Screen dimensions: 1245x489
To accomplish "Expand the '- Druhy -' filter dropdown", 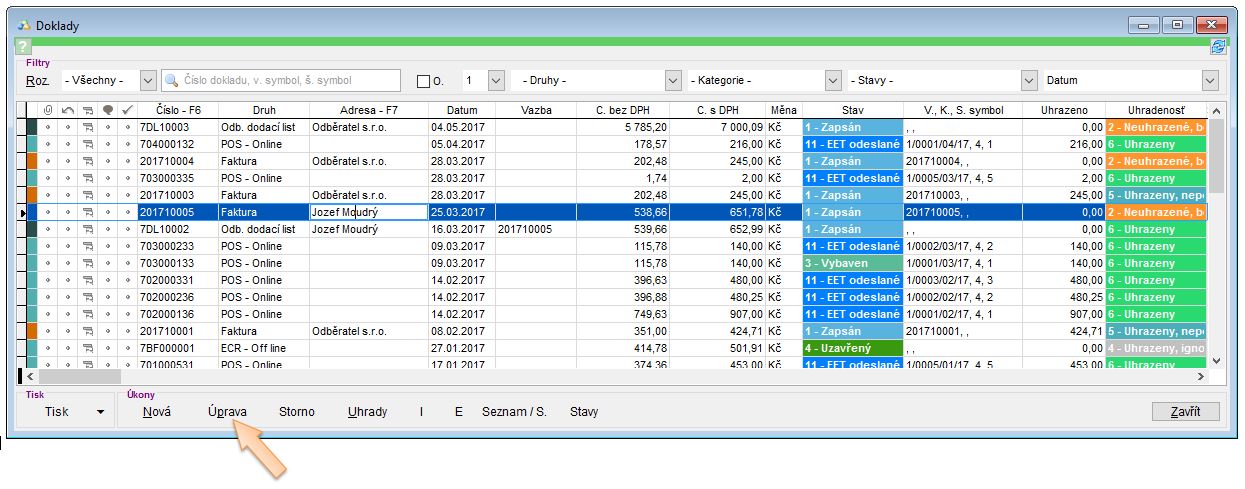I will click(x=672, y=81).
